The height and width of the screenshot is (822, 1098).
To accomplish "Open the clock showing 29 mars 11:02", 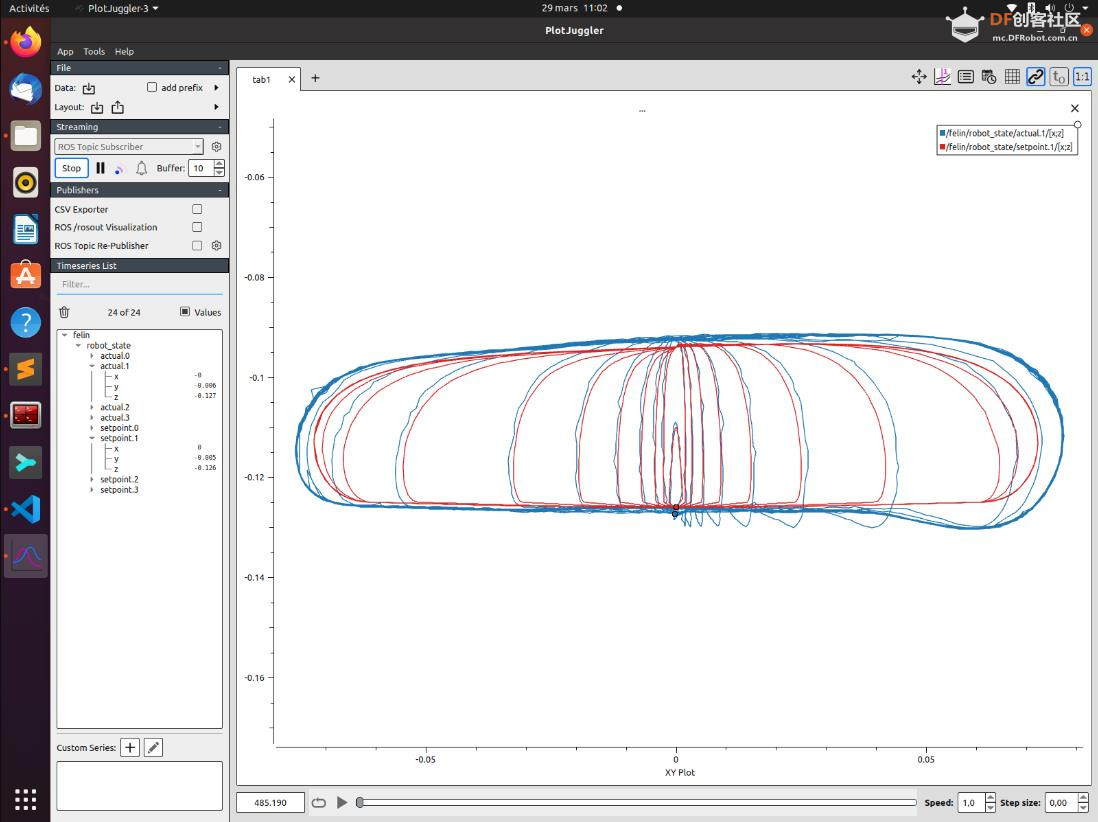I will point(574,8).
